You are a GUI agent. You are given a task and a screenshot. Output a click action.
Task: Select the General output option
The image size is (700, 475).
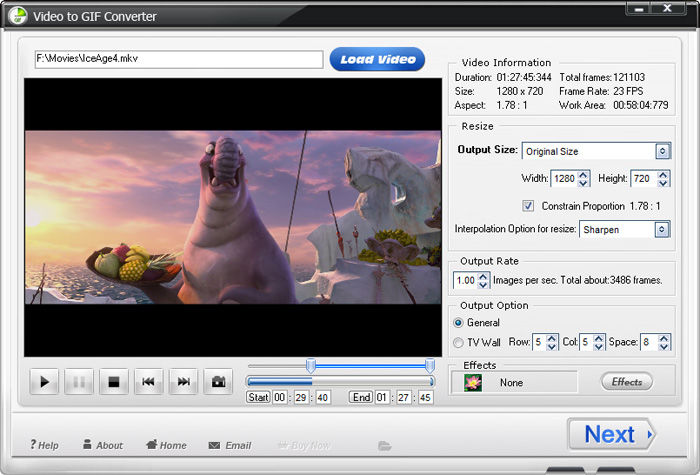(458, 322)
